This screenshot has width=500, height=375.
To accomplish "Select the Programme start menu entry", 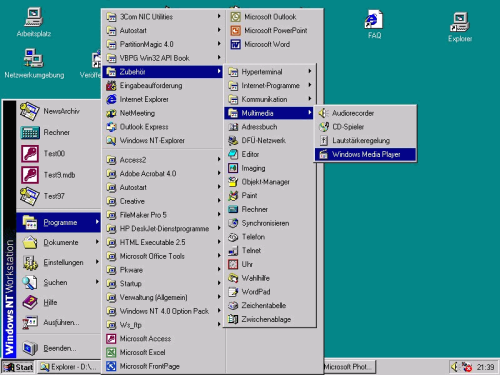I will tap(58, 222).
